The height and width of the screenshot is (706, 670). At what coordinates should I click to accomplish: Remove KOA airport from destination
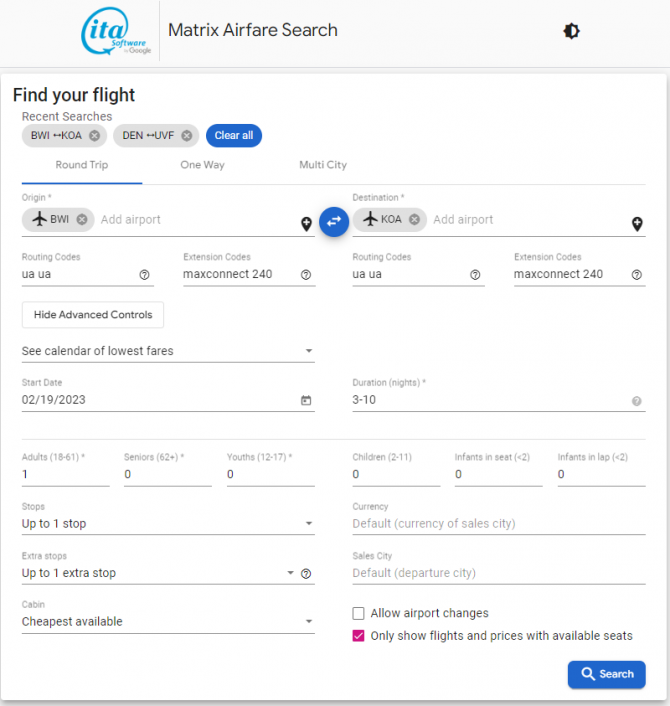point(414,219)
